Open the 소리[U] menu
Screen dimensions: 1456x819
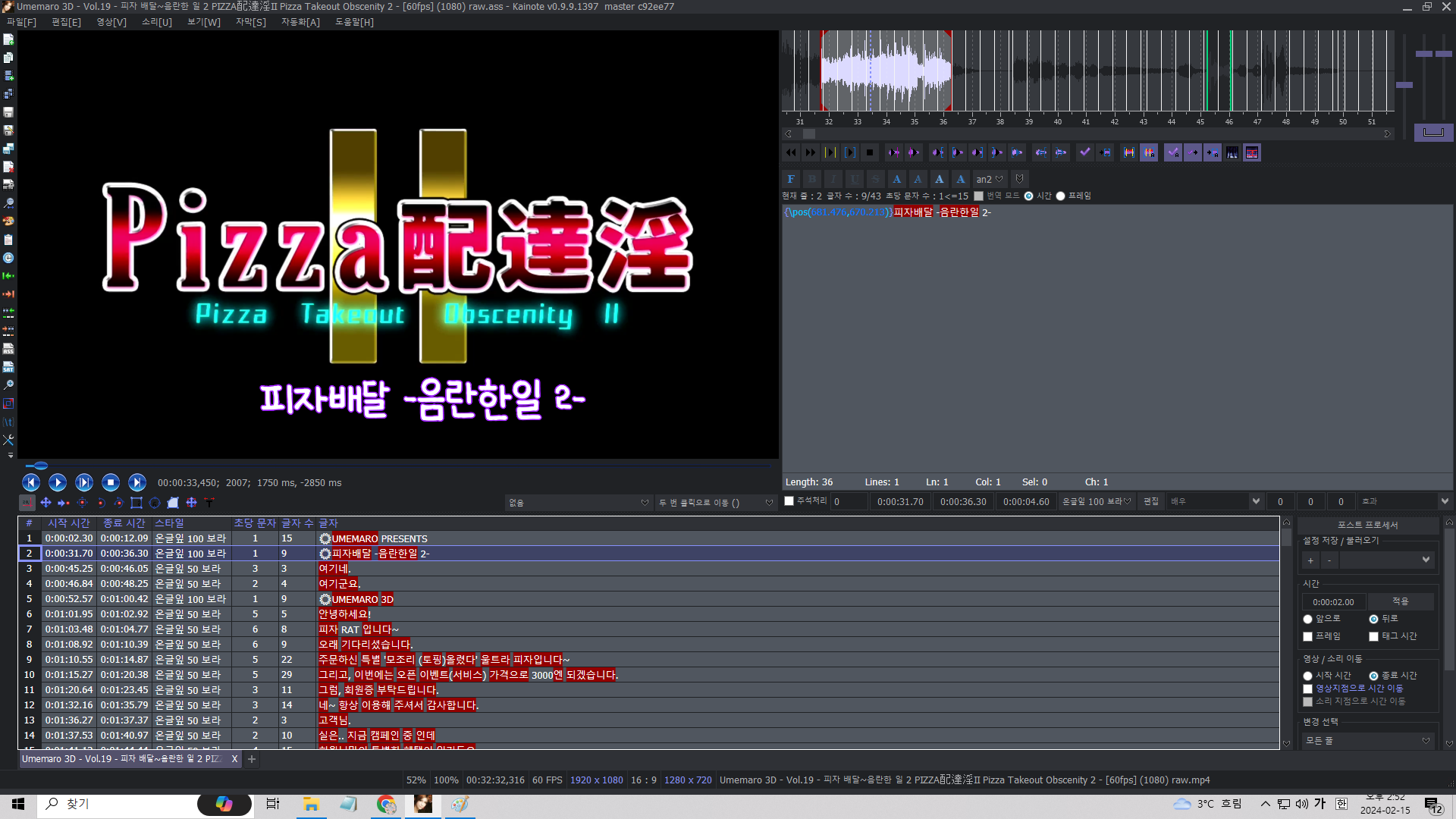coord(157,22)
